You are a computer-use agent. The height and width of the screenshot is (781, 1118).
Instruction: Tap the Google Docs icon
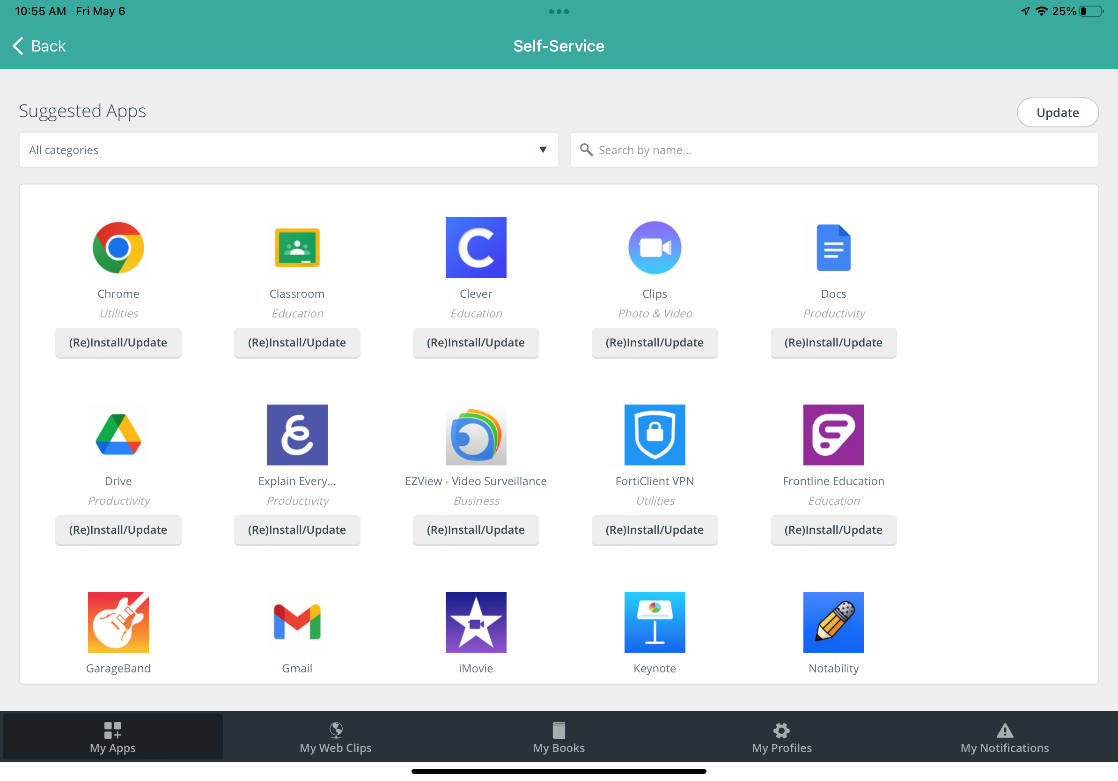pos(834,247)
